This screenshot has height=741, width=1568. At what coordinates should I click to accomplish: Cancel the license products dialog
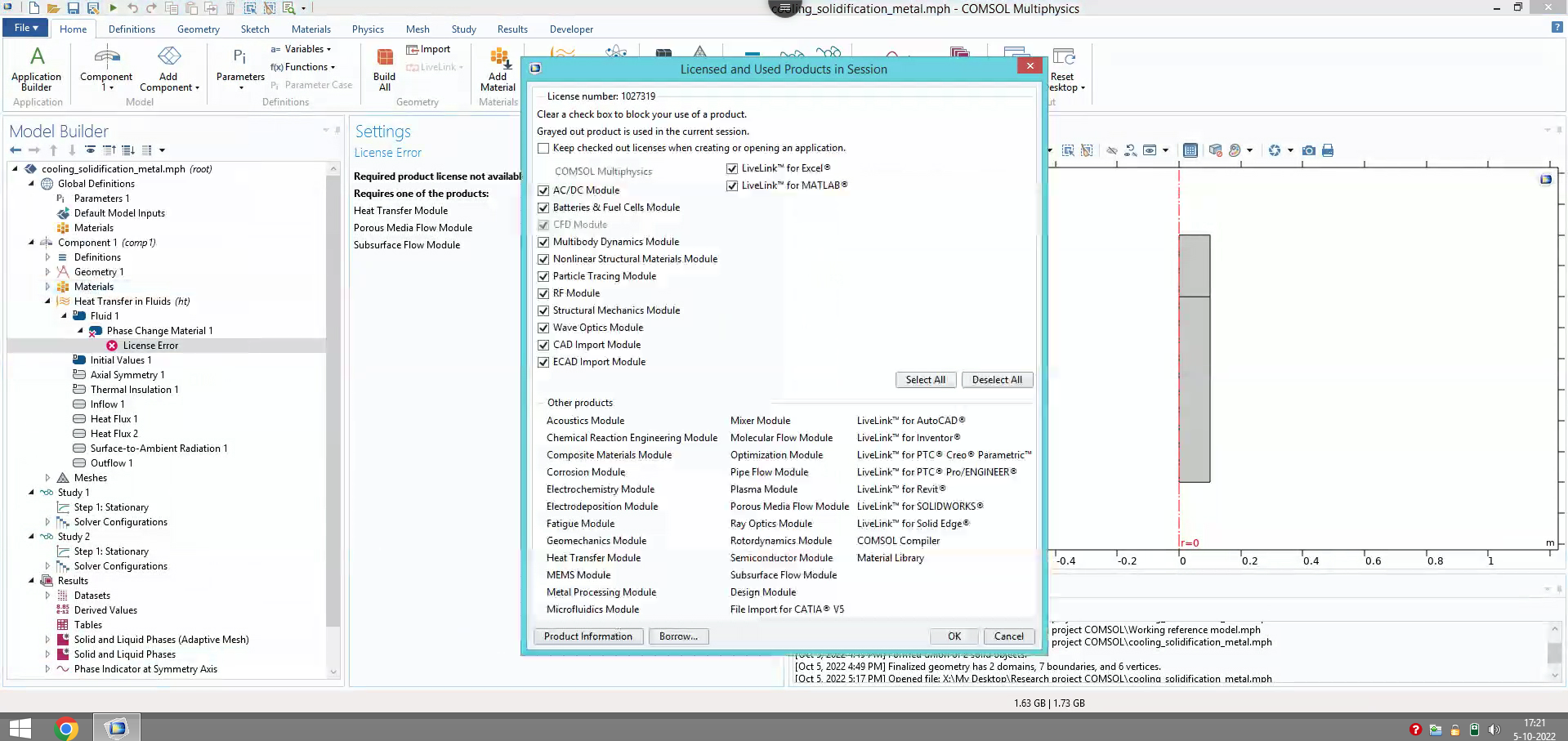click(1008, 636)
